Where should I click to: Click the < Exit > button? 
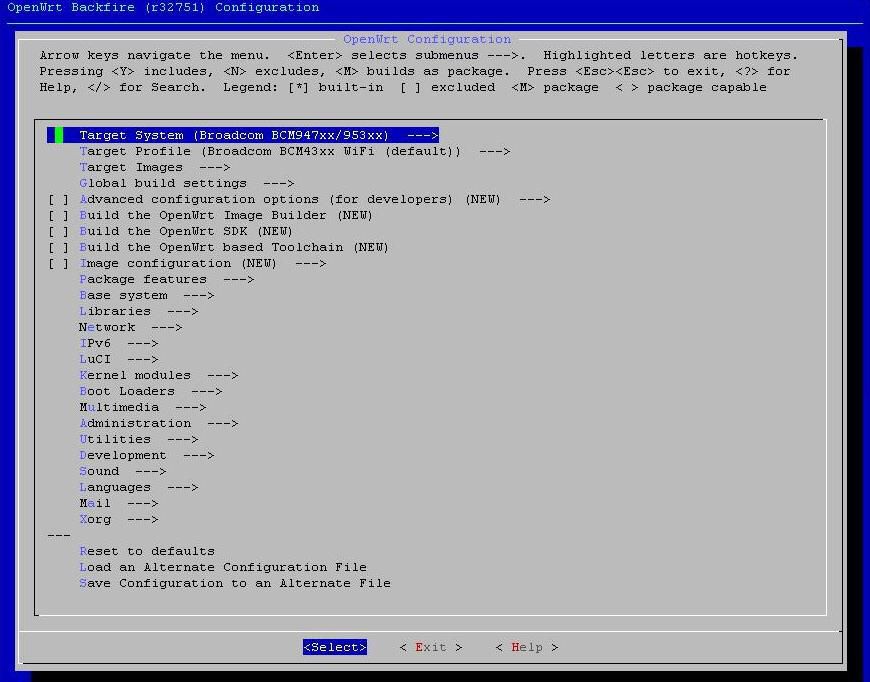(x=431, y=648)
